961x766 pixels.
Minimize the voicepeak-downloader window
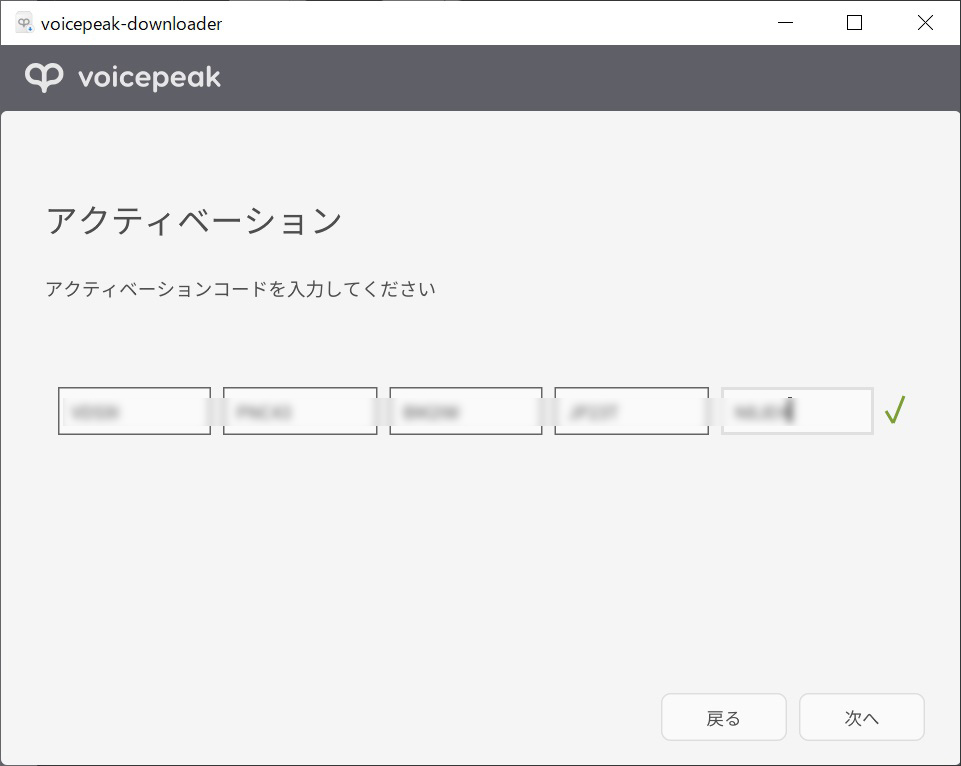[785, 23]
